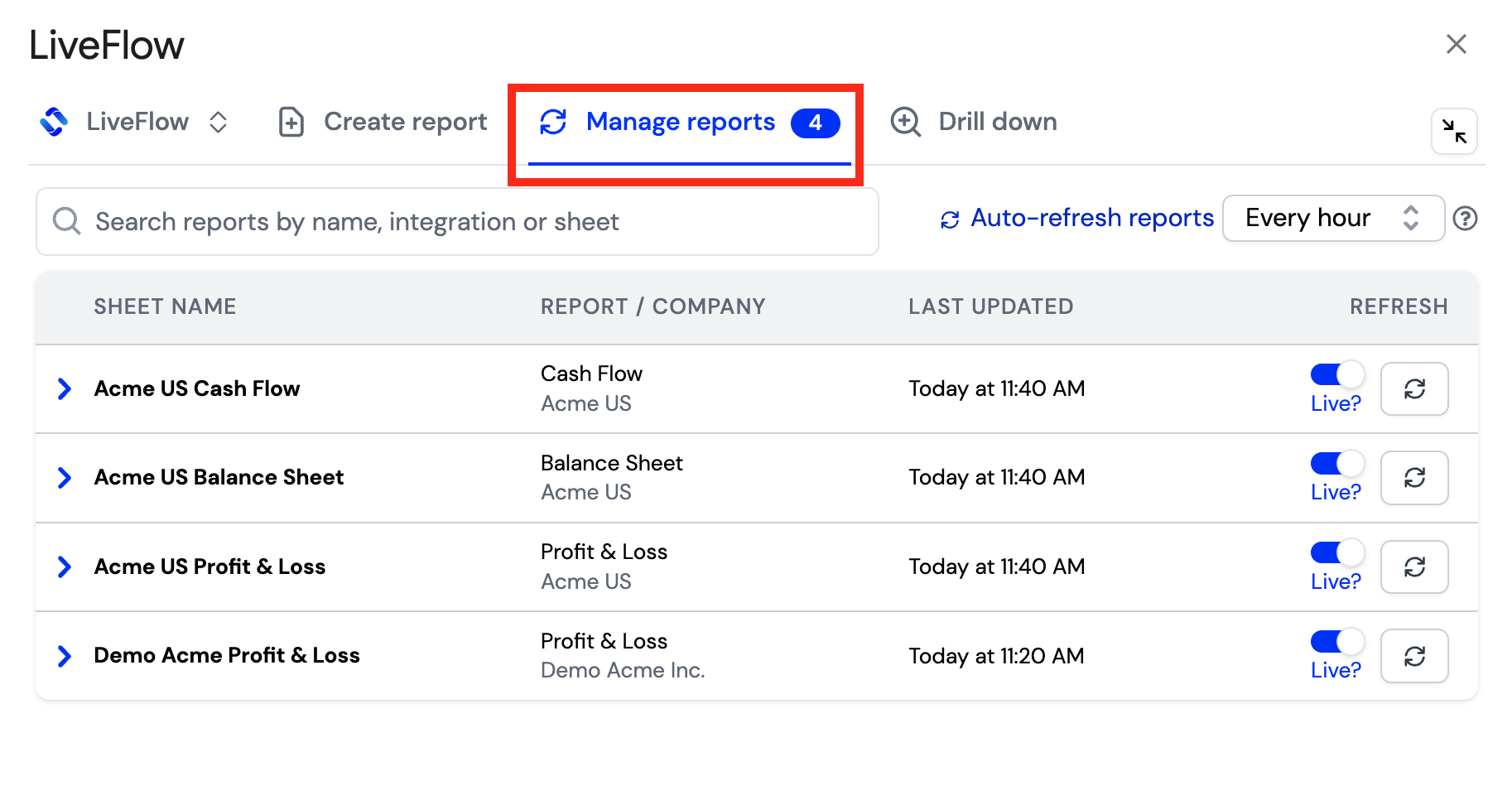Click the REPORT / COMPANY column header
This screenshot has height=810, width=1512.
pyautogui.click(x=652, y=306)
